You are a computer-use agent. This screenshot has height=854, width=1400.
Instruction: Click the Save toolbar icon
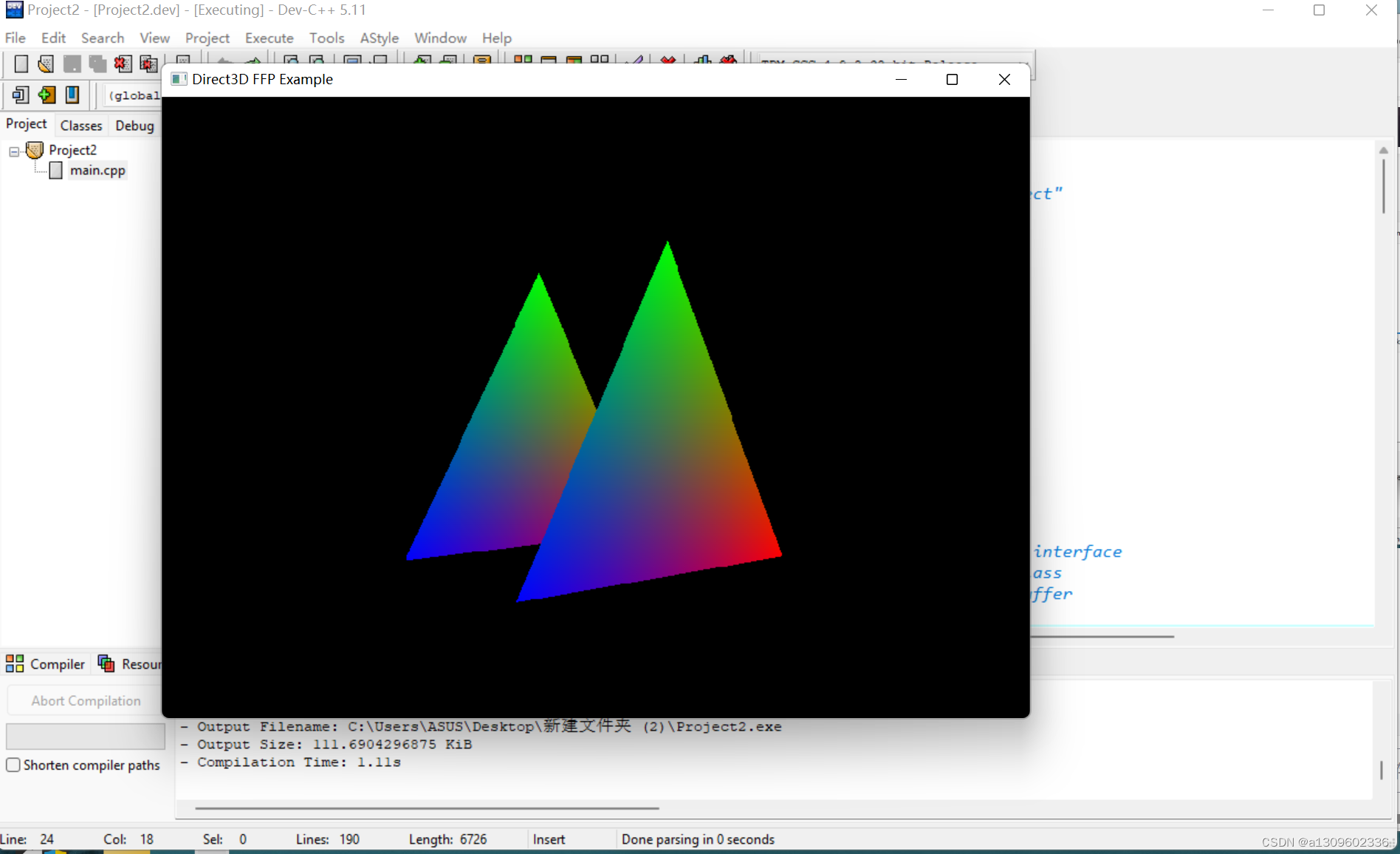click(72, 64)
